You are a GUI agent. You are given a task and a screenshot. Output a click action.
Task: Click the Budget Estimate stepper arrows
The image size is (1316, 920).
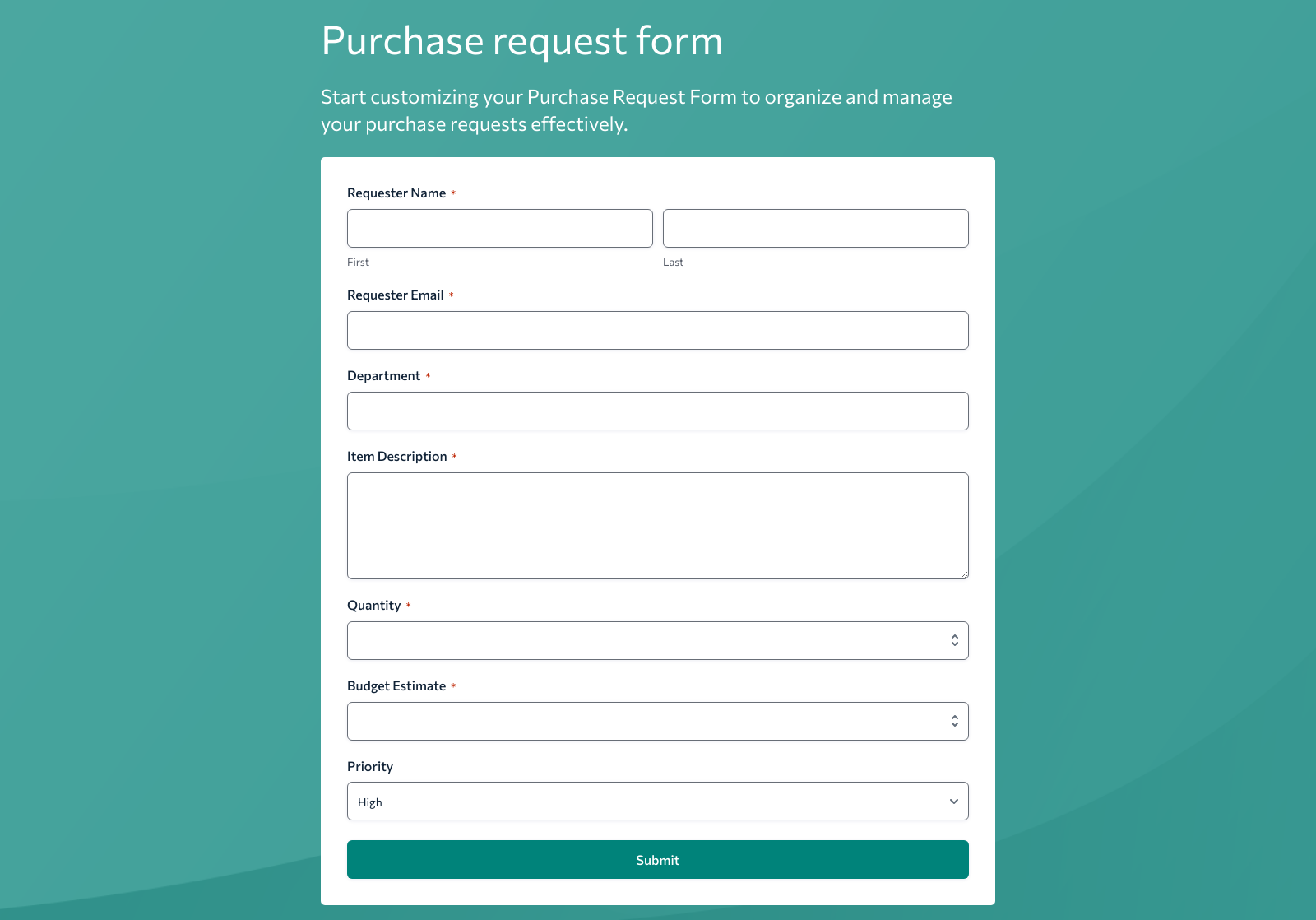(954, 720)
